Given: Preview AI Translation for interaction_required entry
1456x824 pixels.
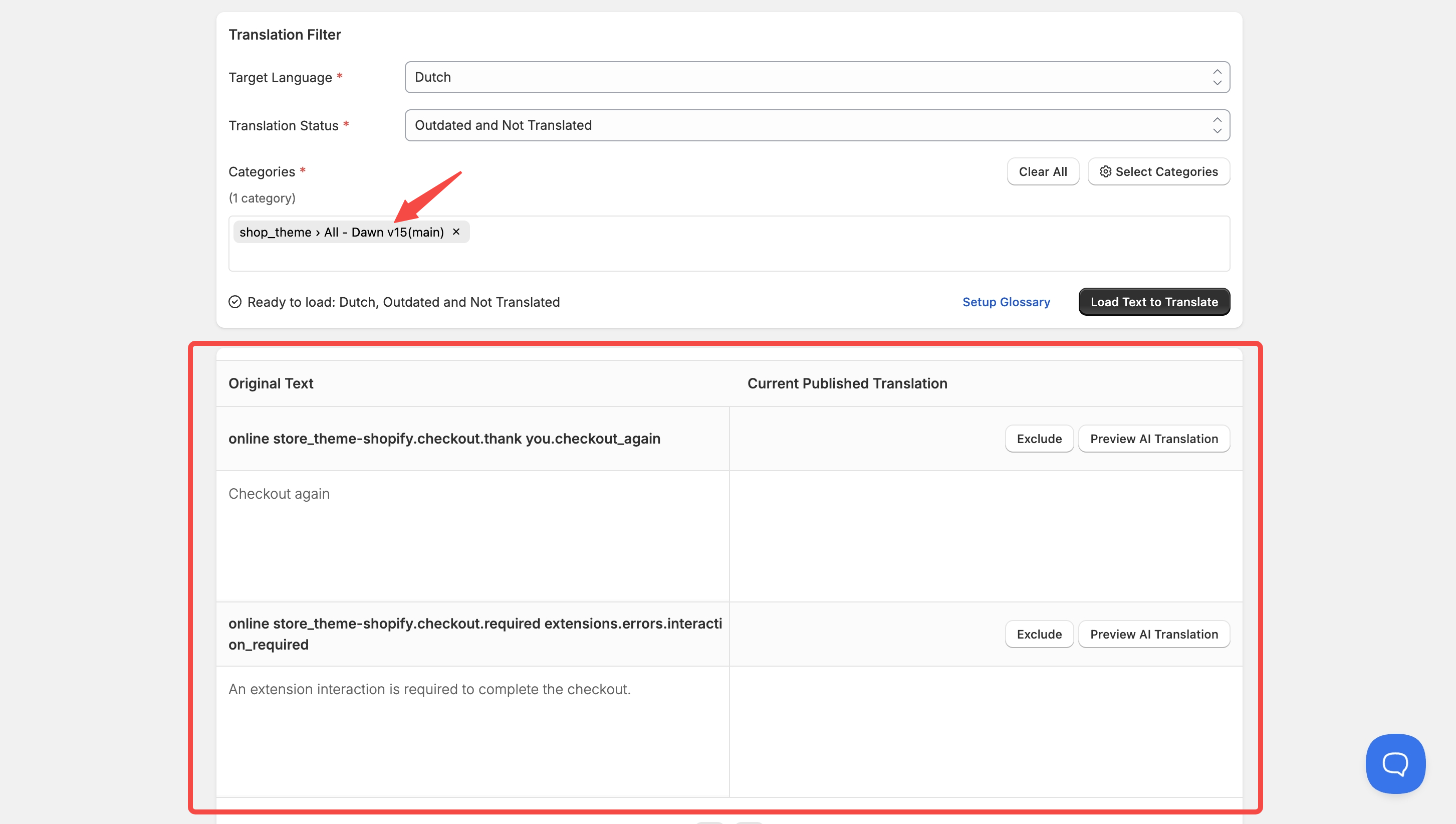Looking at the screenshot, I should coord(1153,634).
